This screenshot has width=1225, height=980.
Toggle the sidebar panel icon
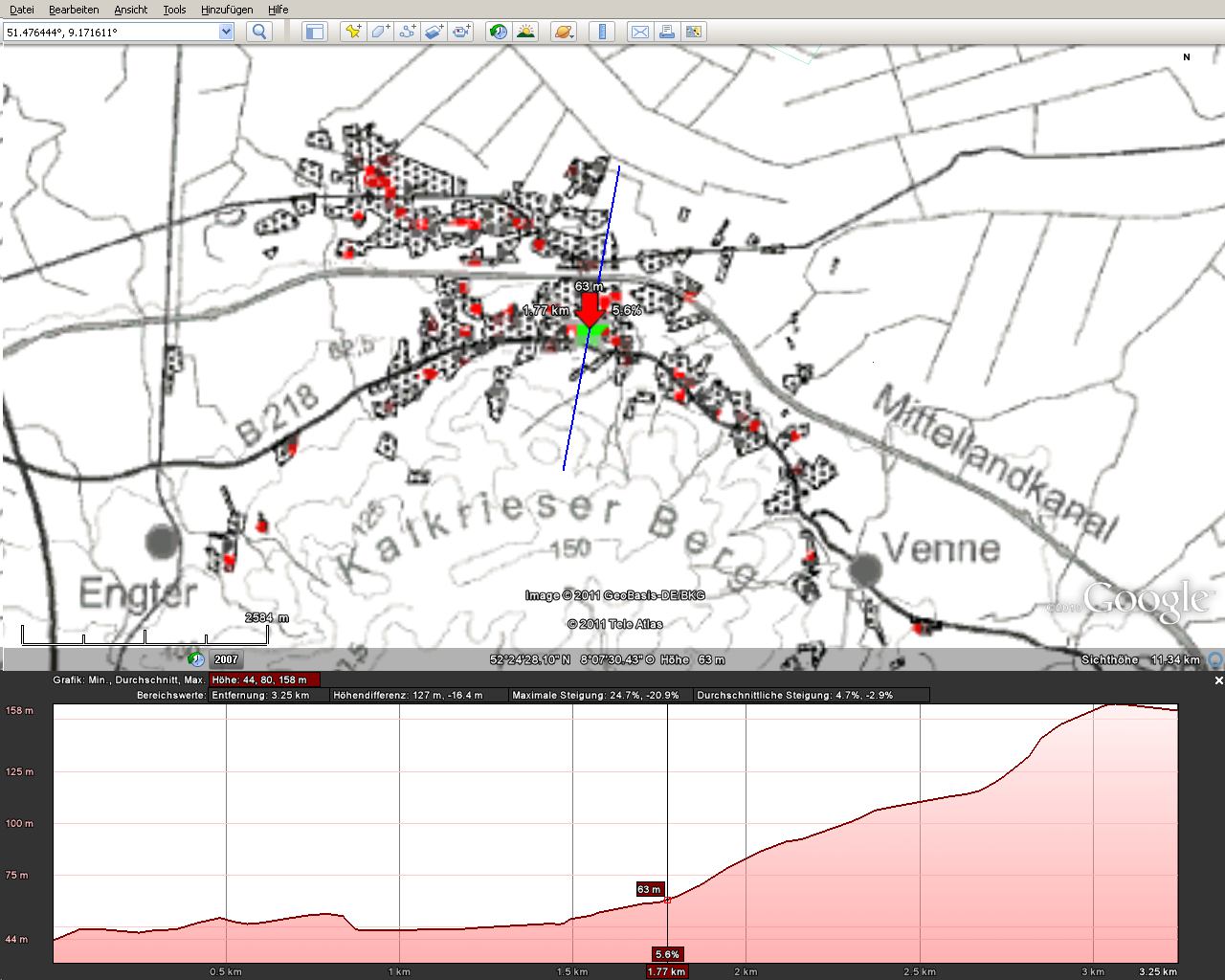pos(314,32)
